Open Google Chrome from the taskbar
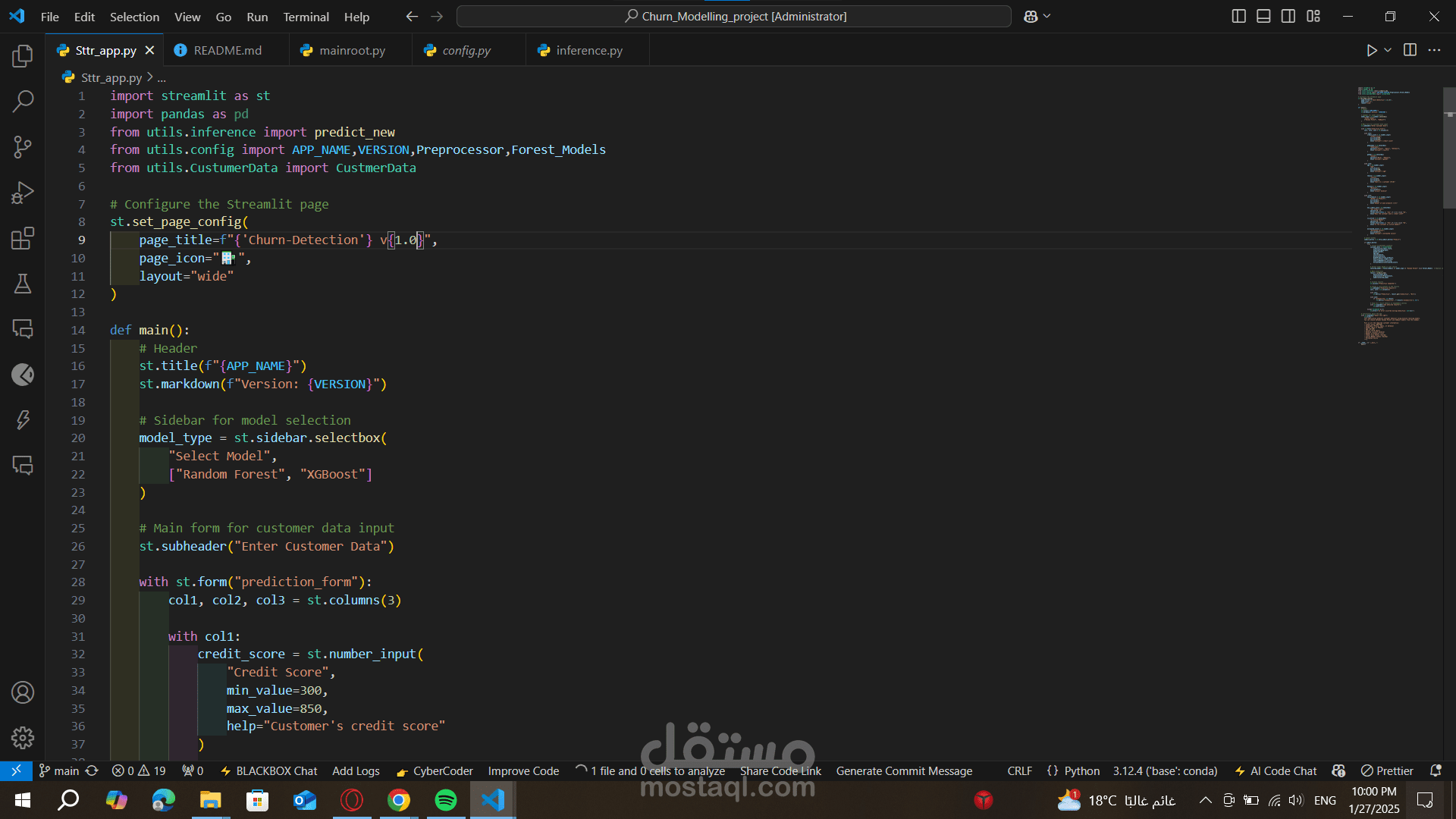Image resolution: width=1456 pixels, height=819 pixels. 399,800
